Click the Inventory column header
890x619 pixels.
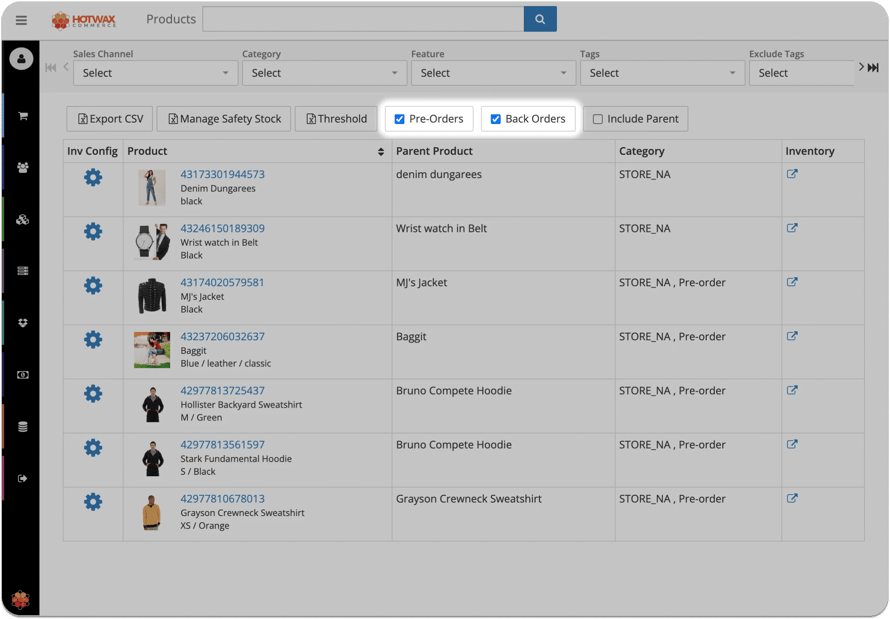coord(810,151)
